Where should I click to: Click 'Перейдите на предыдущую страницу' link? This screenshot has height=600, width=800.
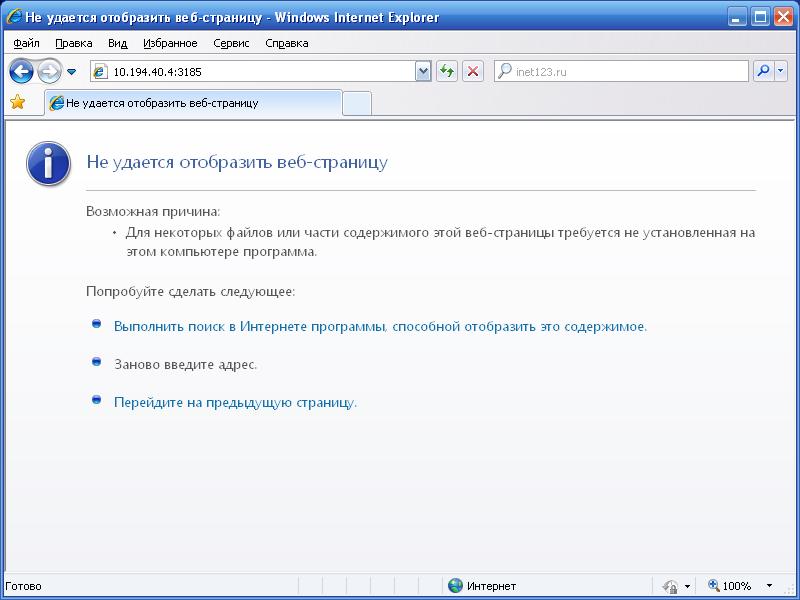[235, 402]
